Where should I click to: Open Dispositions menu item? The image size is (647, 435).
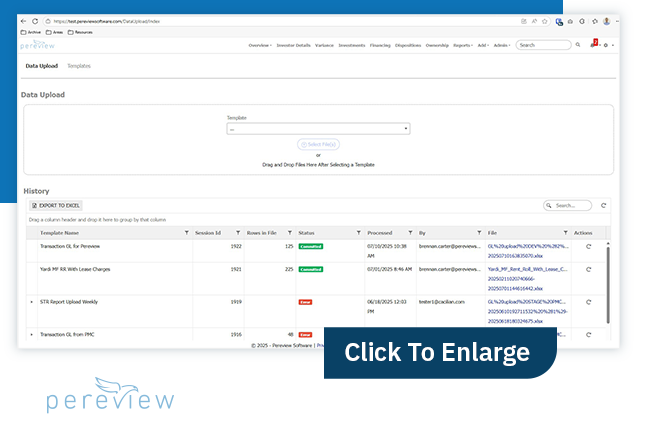pyautogui.click(x=408, y=45)
